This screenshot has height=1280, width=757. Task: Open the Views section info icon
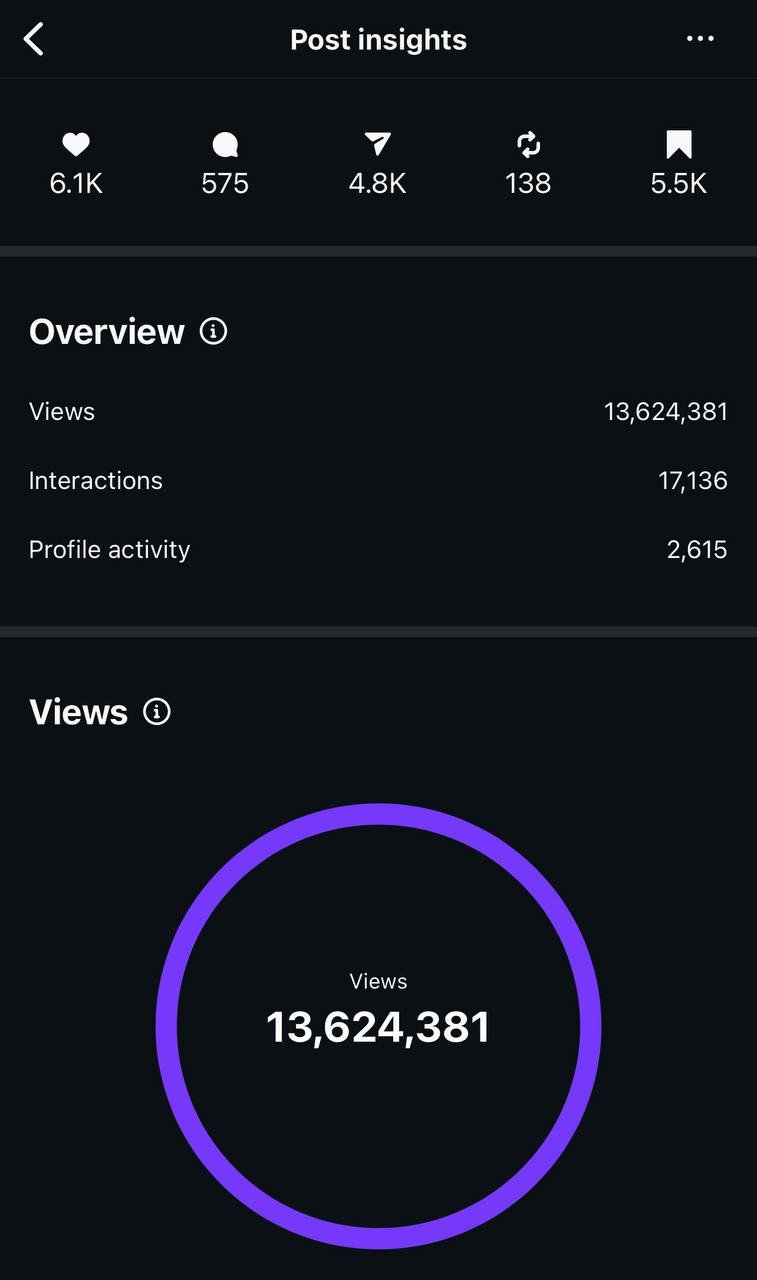point(157,711)
